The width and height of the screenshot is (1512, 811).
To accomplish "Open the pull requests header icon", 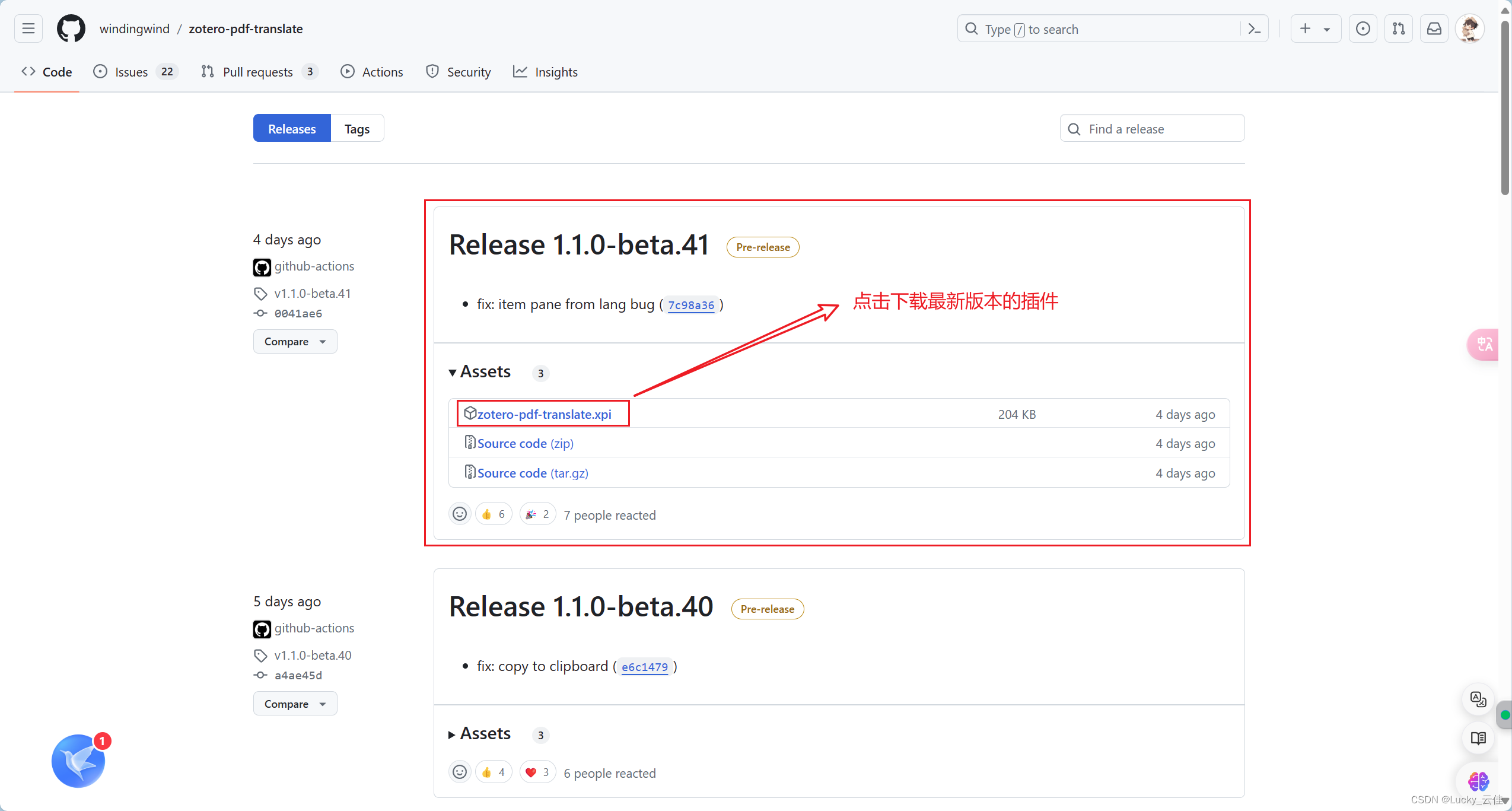I will pos(1398,28).
